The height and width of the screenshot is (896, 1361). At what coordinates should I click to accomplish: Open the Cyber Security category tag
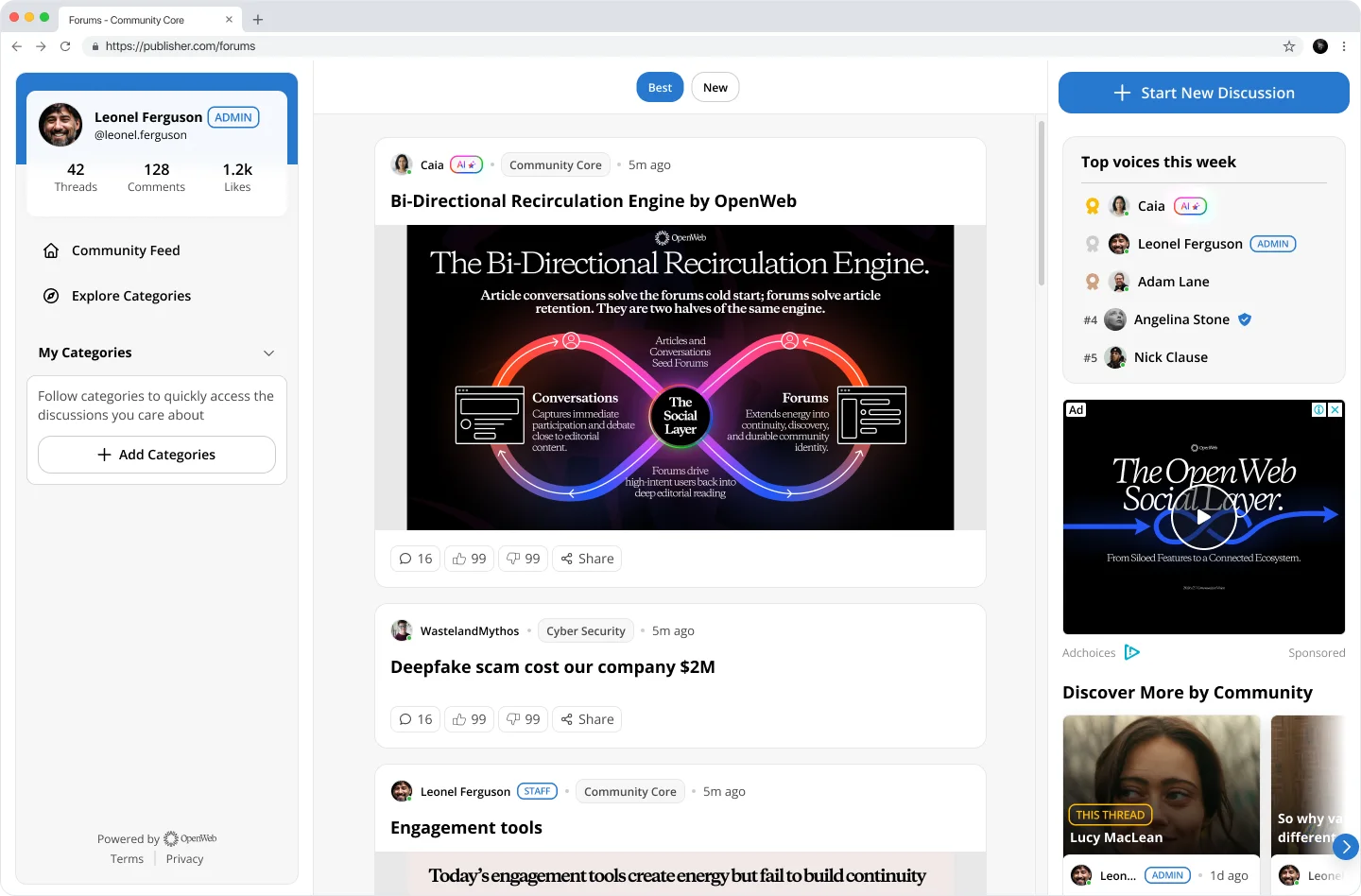coord(586,631)
